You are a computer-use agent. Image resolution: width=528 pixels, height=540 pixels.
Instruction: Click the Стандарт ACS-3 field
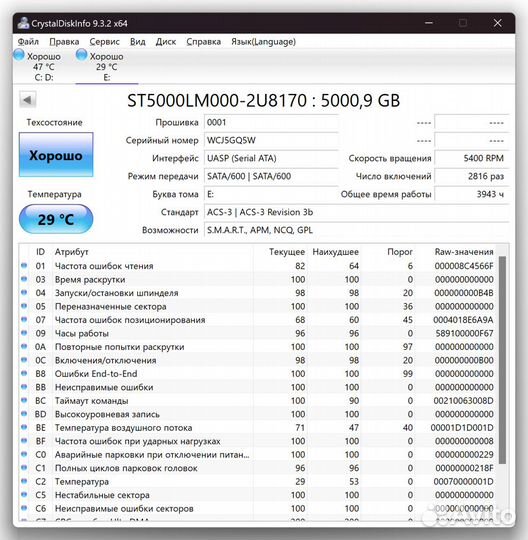[356, 212]
